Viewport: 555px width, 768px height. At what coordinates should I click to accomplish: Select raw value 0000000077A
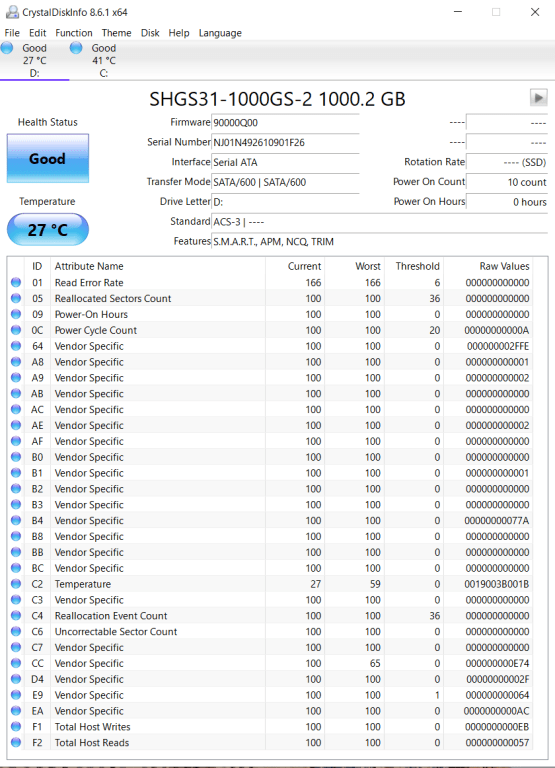pos(497,520)
